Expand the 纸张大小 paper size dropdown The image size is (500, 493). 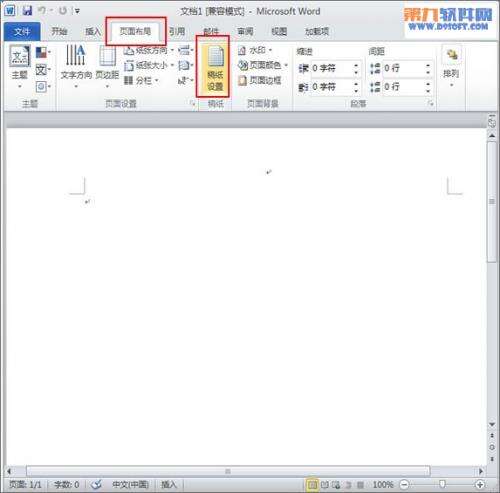coord(149,65)
